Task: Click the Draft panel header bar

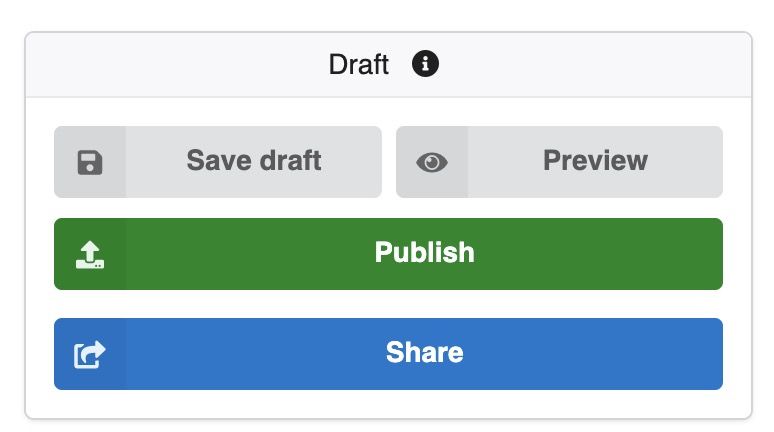Action: pyautogui.click(x=388, y=65)
